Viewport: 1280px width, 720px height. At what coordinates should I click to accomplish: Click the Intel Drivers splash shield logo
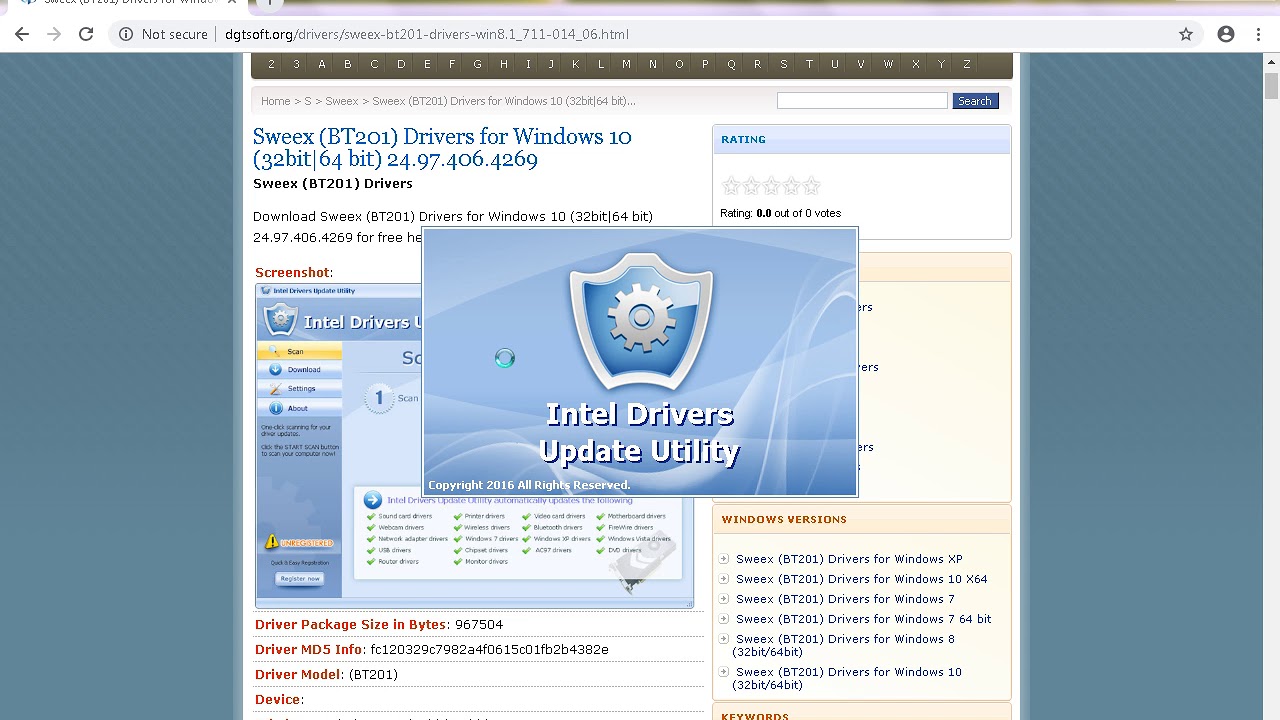[640, 320]
